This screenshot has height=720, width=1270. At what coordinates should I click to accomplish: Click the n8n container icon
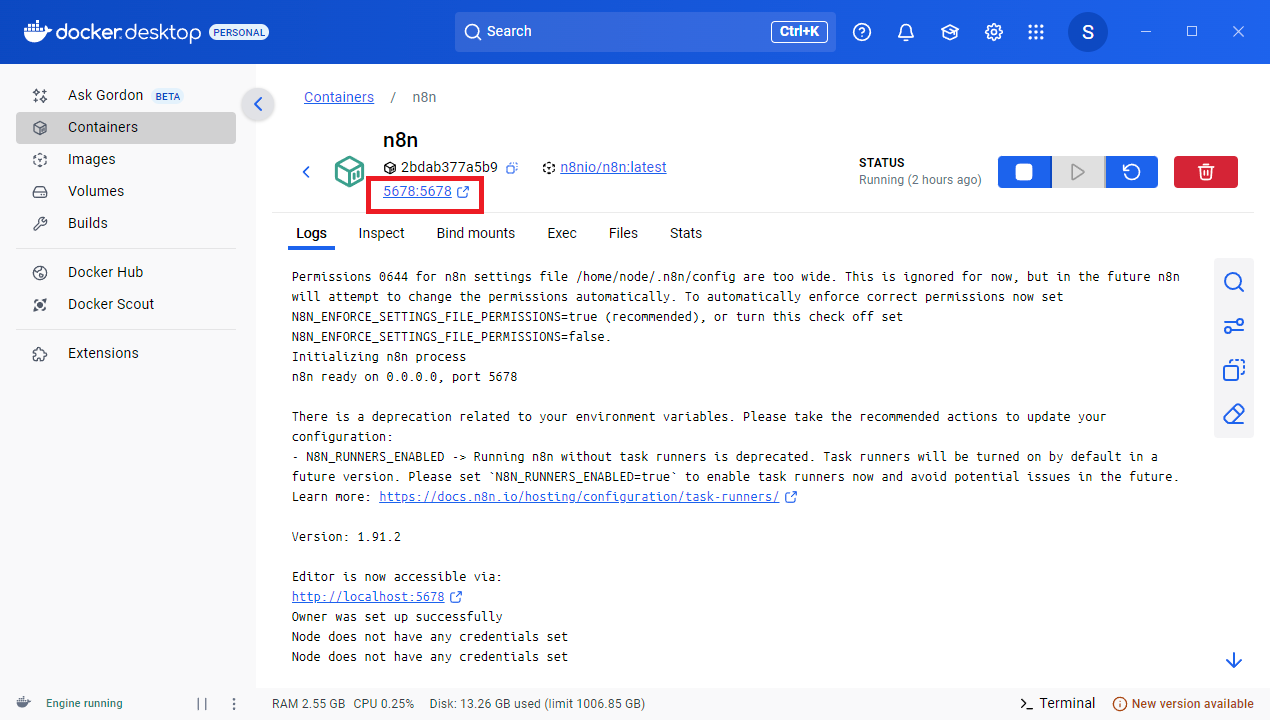pos(350,172)
